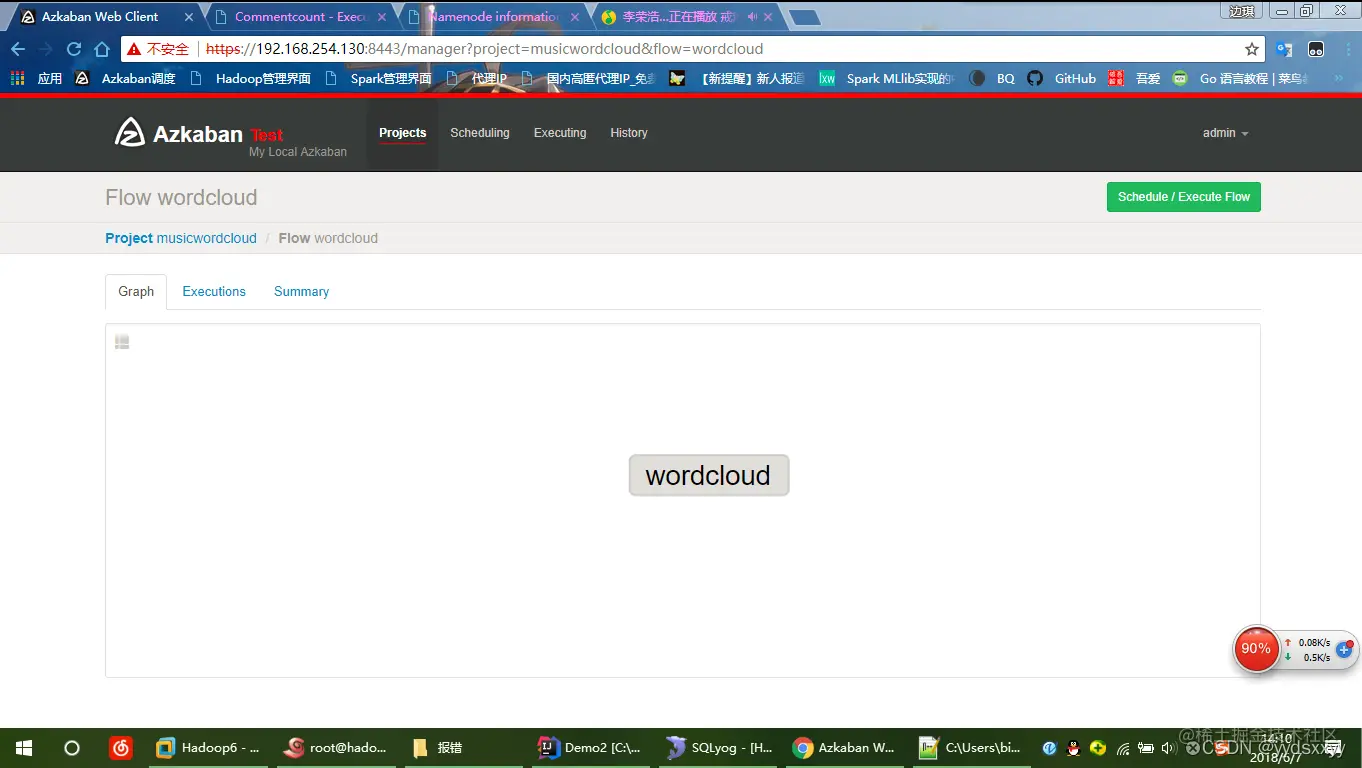The image size is (1362, 768).
Task: Open the BQ bookmark
Action: (x=992, y=78)
